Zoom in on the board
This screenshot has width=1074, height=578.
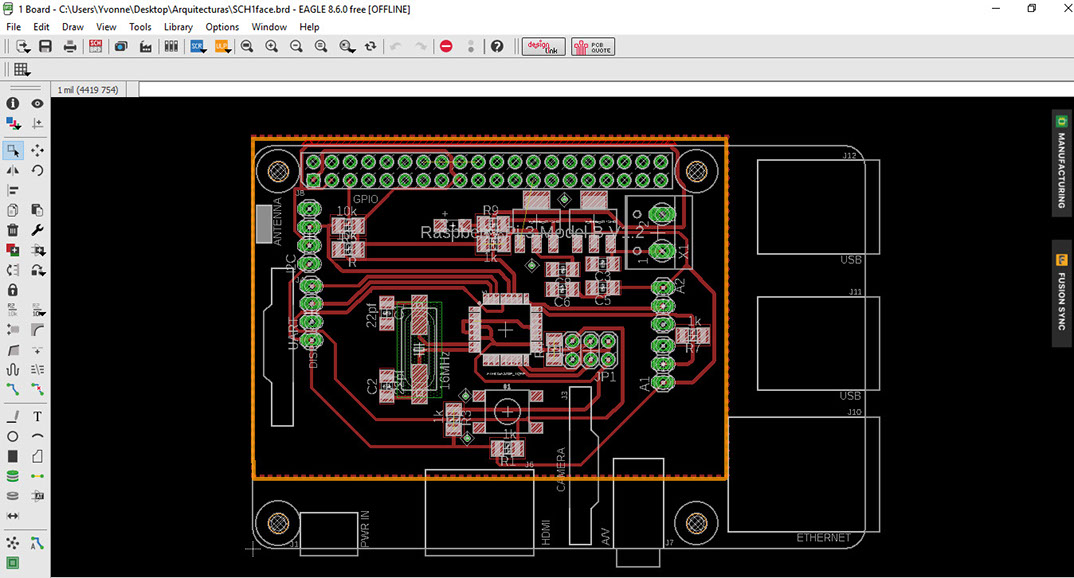click(x=272, y=47)
